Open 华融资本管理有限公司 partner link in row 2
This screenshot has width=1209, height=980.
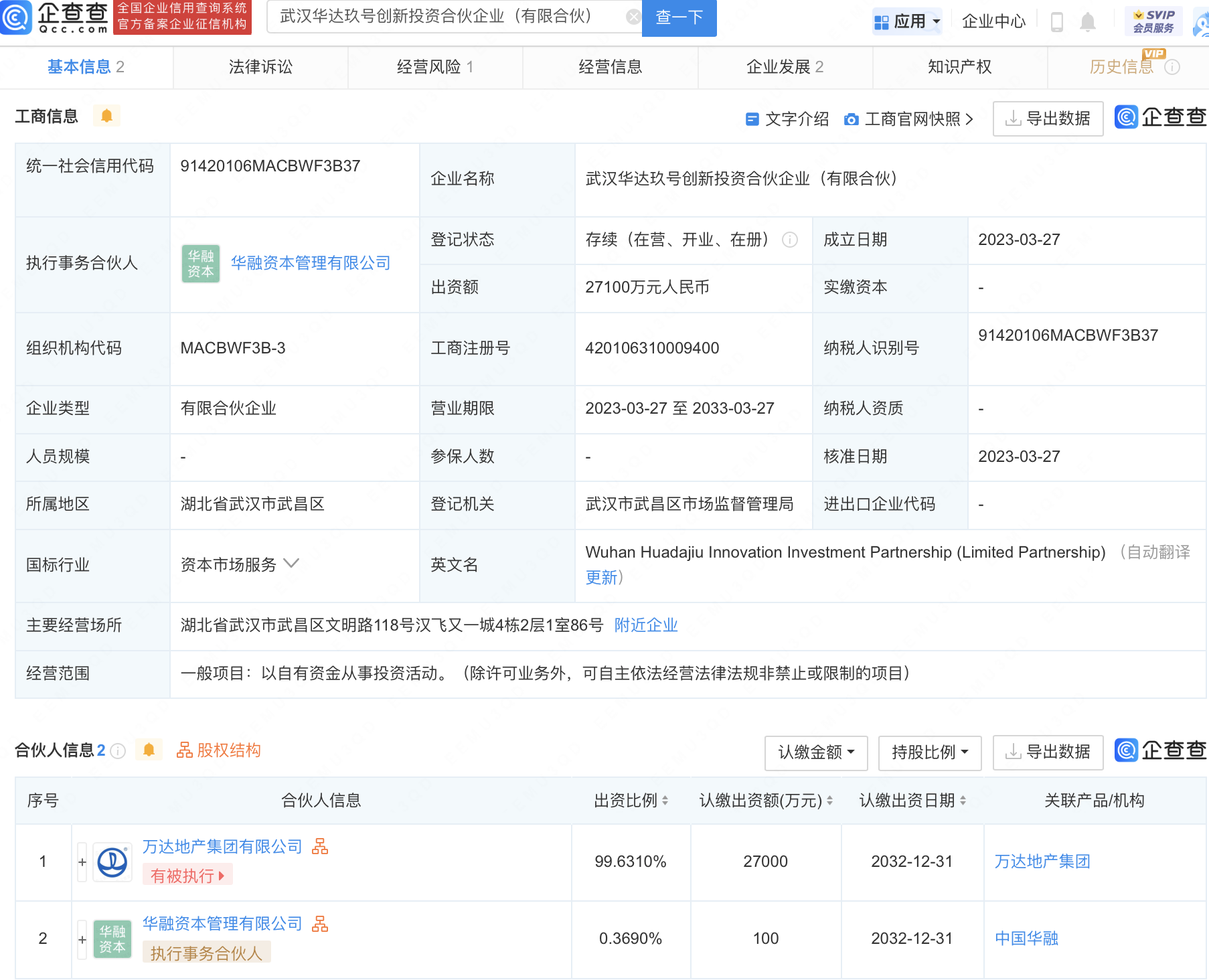coord(222,924)
